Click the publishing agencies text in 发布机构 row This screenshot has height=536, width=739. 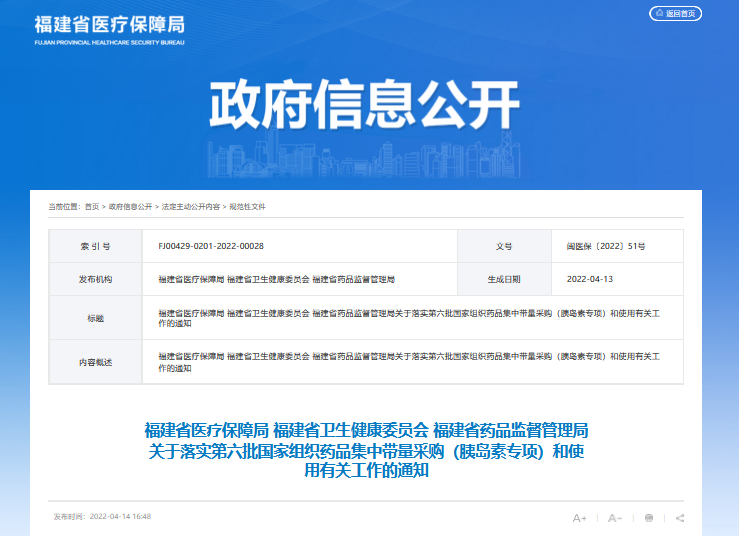click(277, 279)
